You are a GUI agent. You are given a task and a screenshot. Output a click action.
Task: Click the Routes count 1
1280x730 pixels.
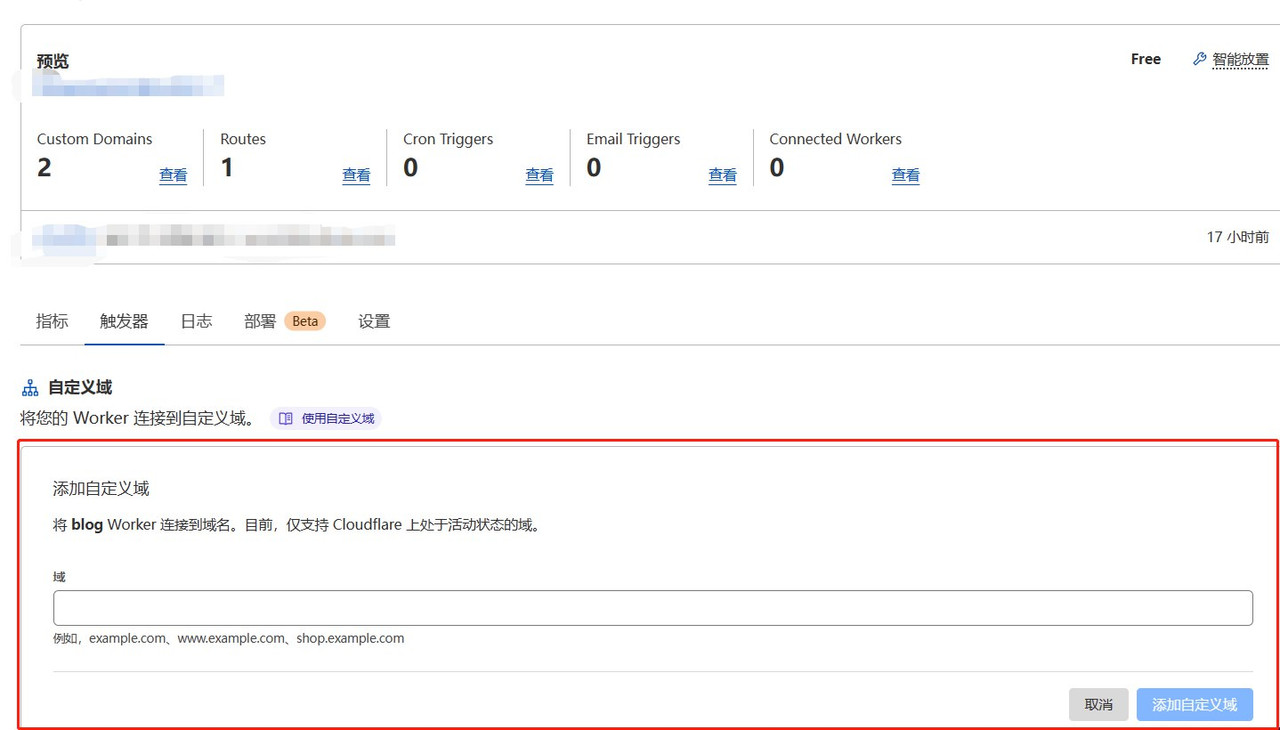[227, 168]
